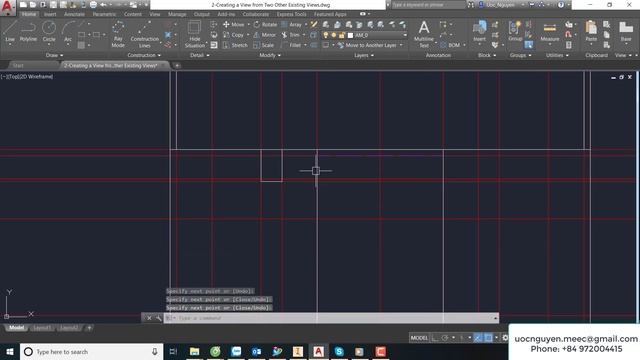This screenshot has width=640, height=360.
Task: Select the Mirror tool
Action: pyautogui.click(x=264, y=35)
